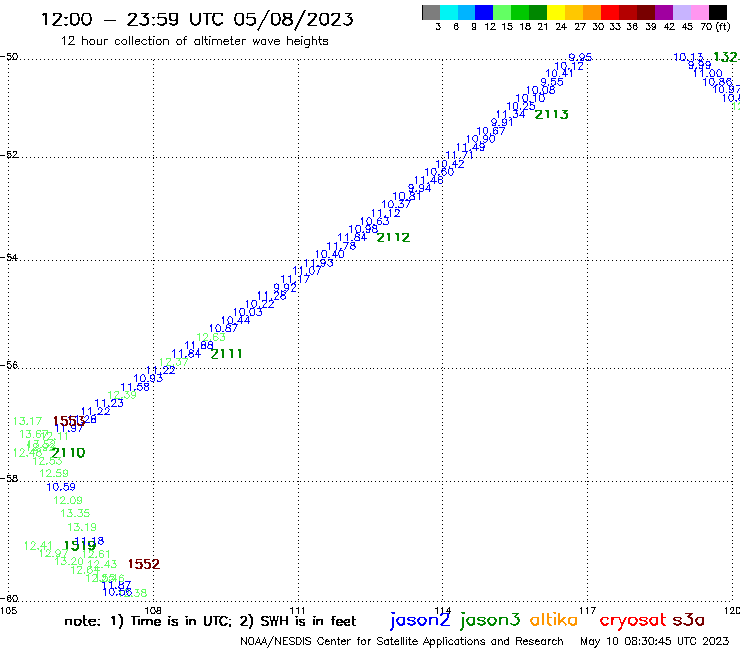This screenshot has width=740, height=650.
Task: Click the chart title '12:00 – 23:59 UTC 05/08/2023'
Action: pyautogui.click(x=197, y=19)
